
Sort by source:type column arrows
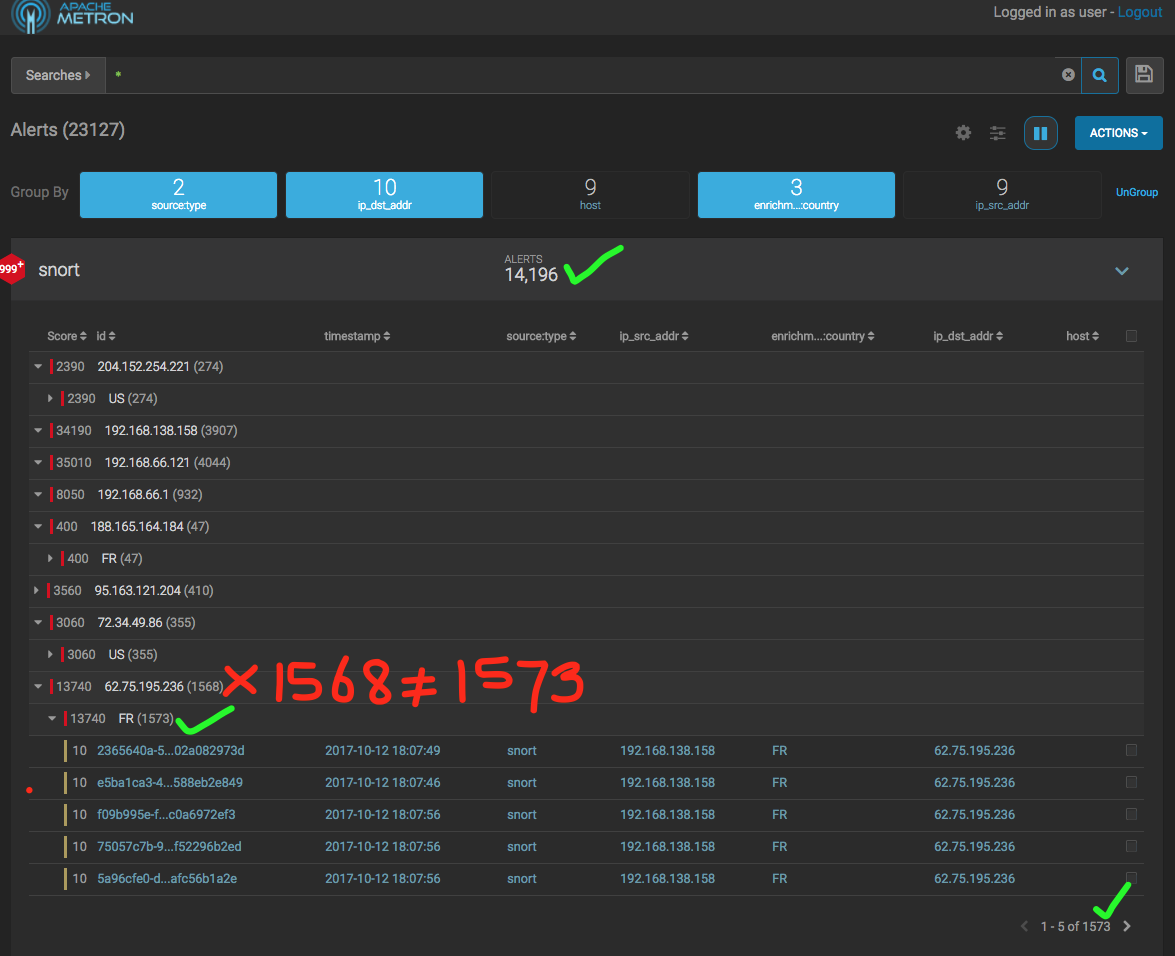(x=573, y=336)
